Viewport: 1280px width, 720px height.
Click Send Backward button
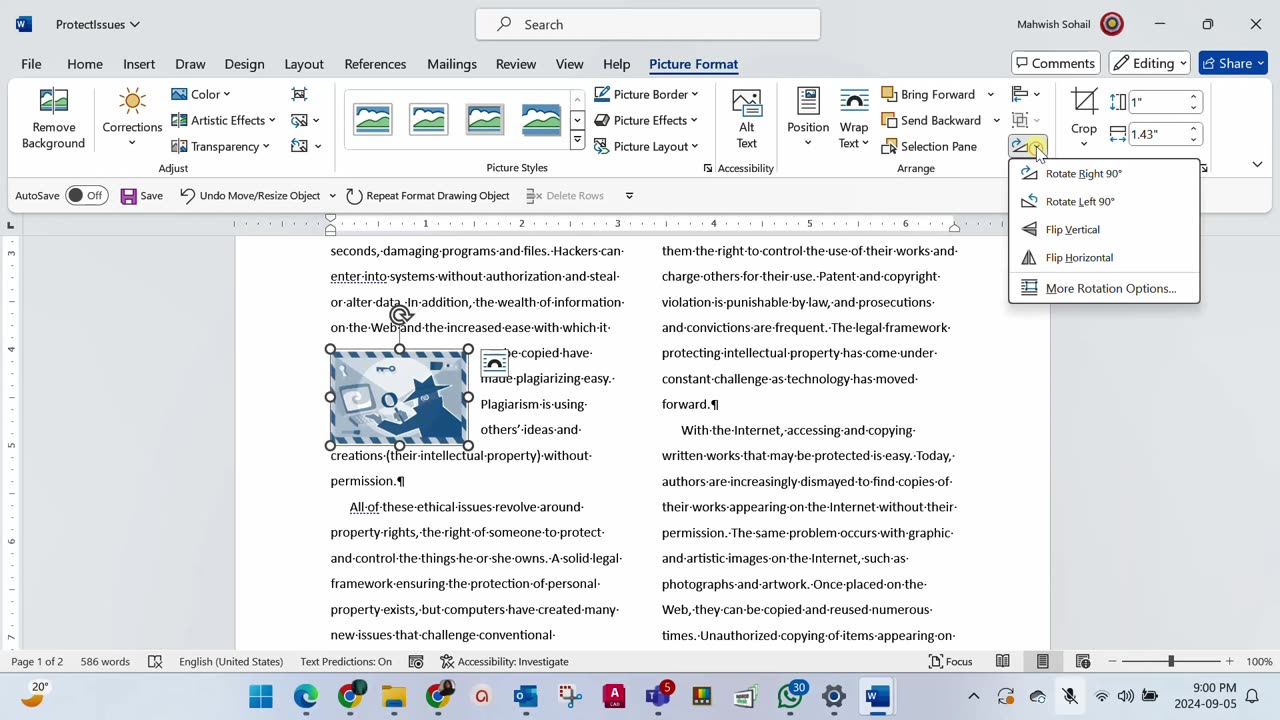pyautogui.click(x=932, y=120)
